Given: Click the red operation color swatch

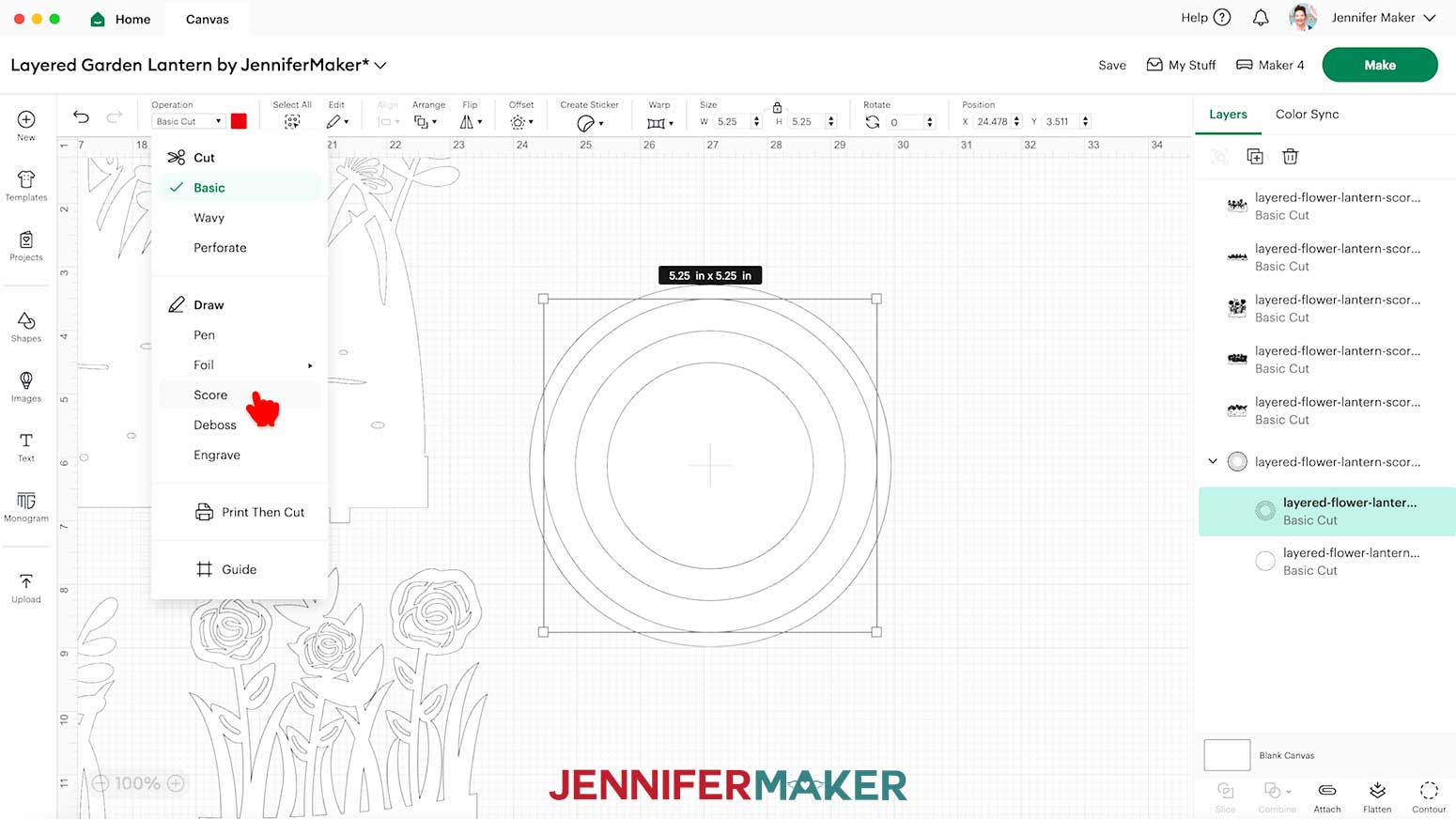Looking at the screenshot, I should pyautogui.click(x=239, y=121).
